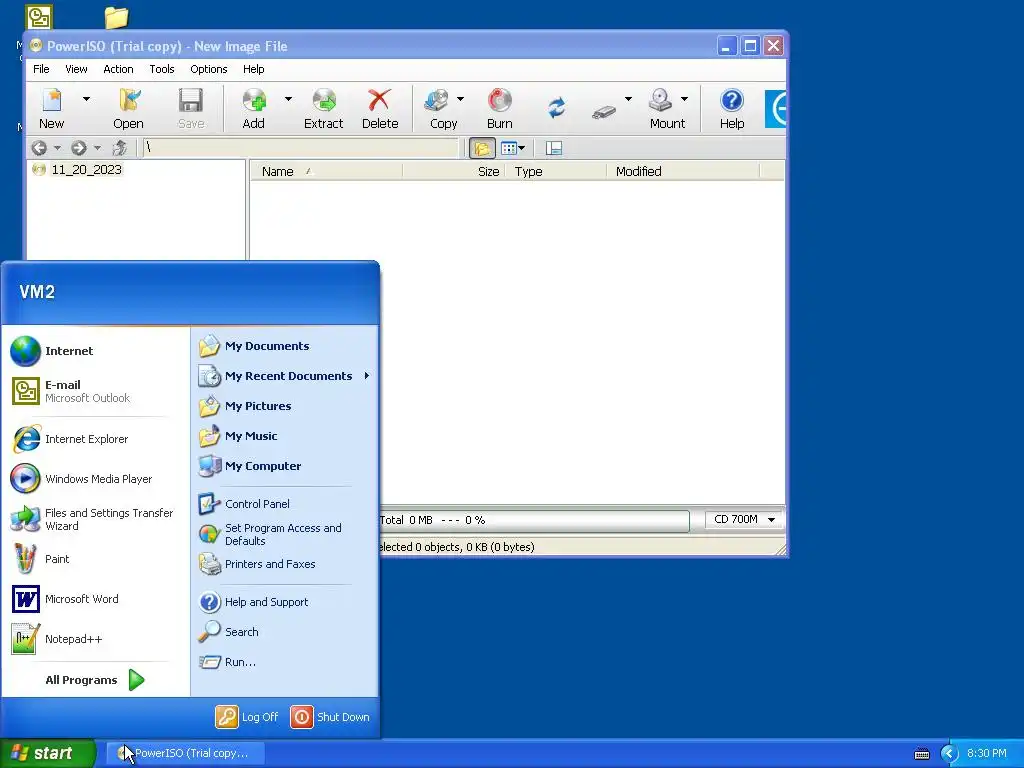Click the Up one level icon
1024x768 pixels.
click(x=120, y=148)
